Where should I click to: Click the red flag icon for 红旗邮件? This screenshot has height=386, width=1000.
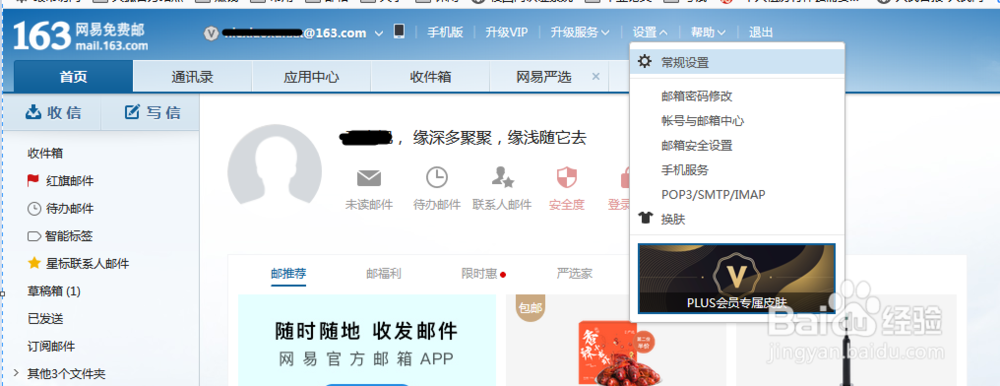[33, 181]
